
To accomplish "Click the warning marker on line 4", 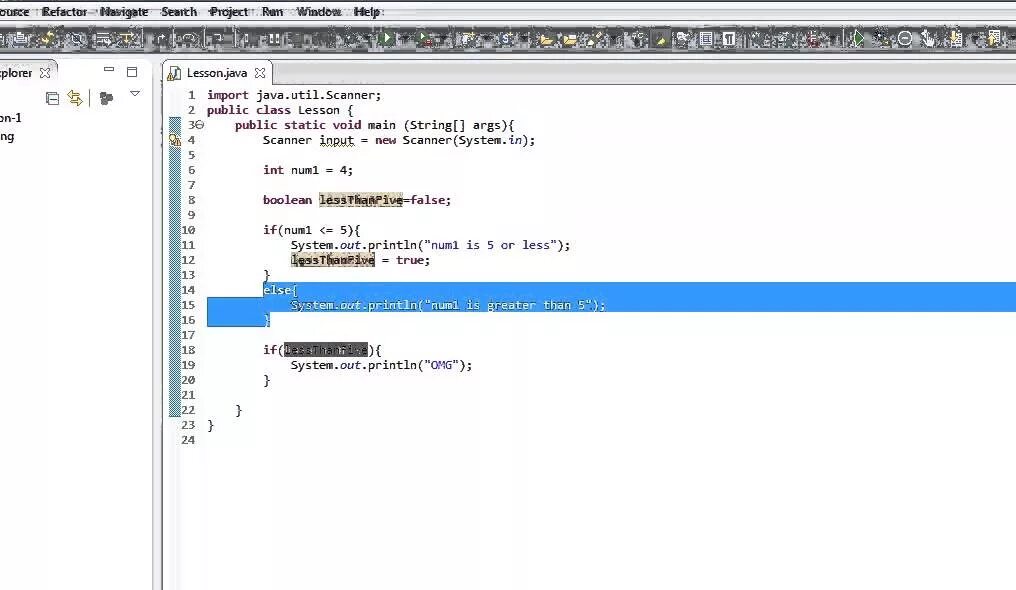I will pyautogui.click(x=174, y=140).
